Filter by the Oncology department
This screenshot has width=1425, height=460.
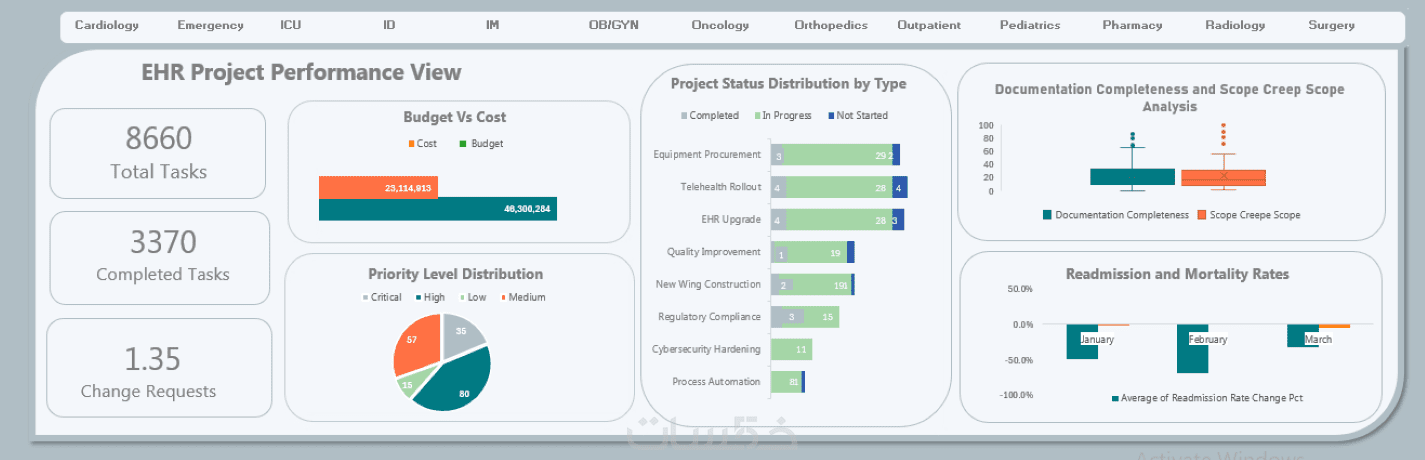pos(720,26)
